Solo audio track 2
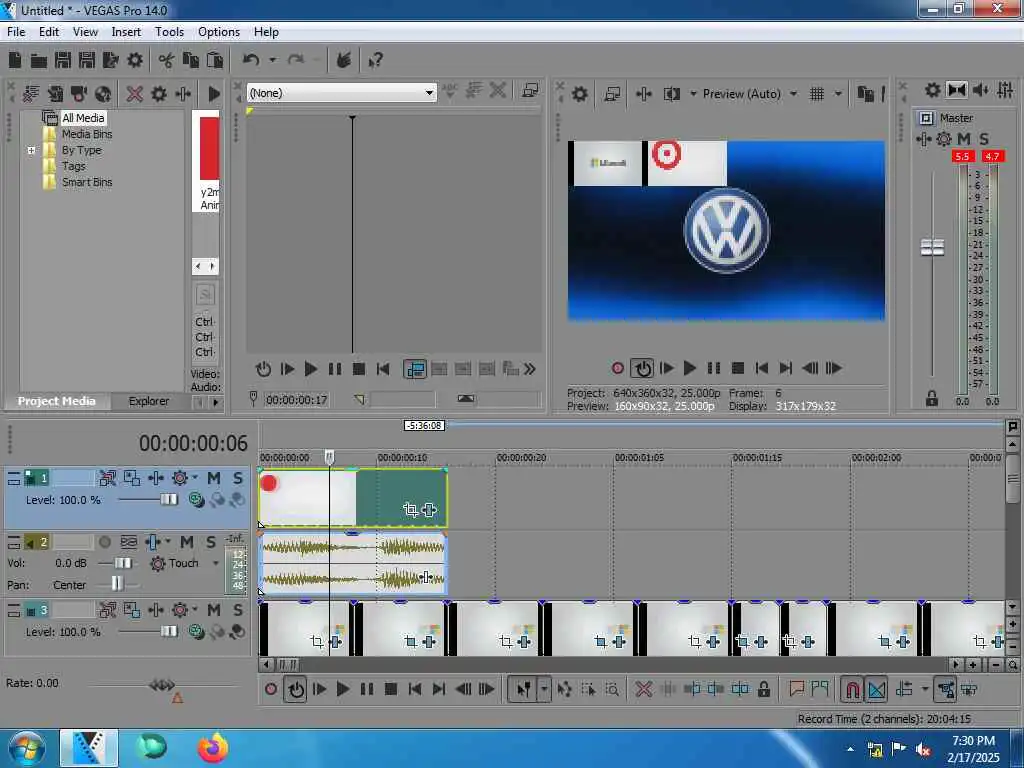The image size is (1024, 768). tap(211, 542)
